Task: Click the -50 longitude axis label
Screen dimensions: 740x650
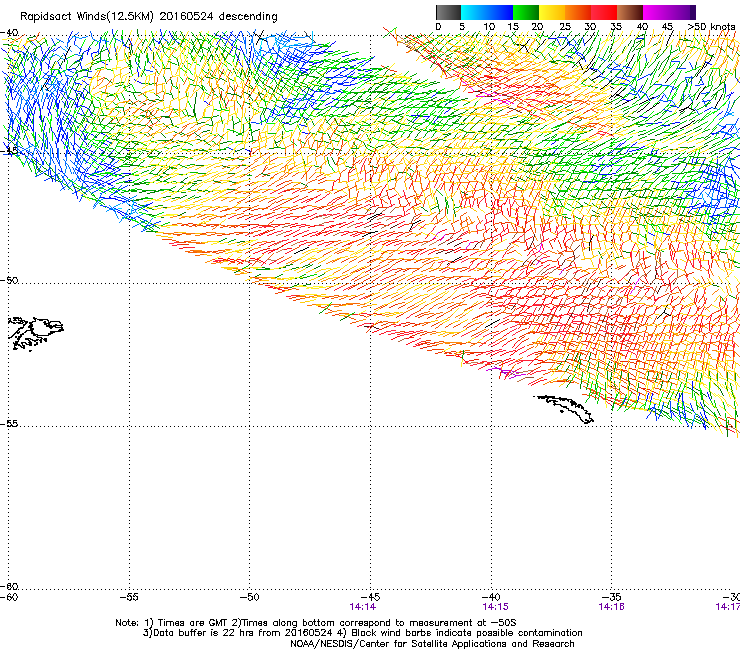Action: point(250,597)
